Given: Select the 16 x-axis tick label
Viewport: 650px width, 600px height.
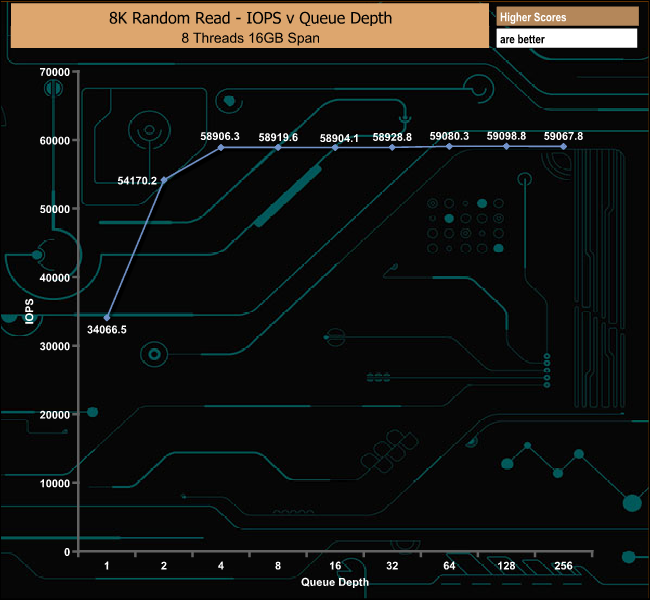Looking at the screenshot, I should point(335,566).
